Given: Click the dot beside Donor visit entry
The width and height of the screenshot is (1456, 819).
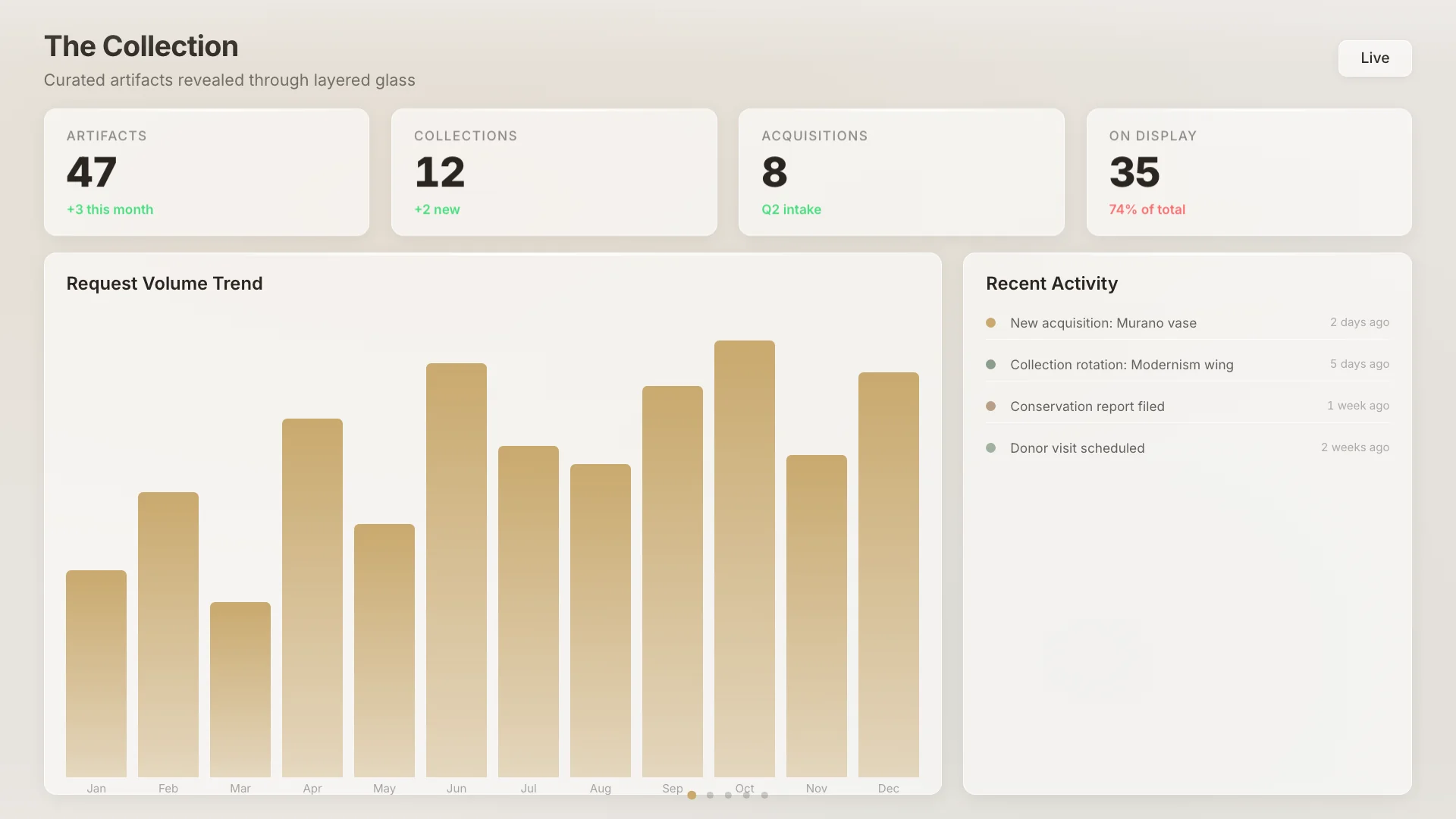Looking at the screenshot, I should point(990,448).
